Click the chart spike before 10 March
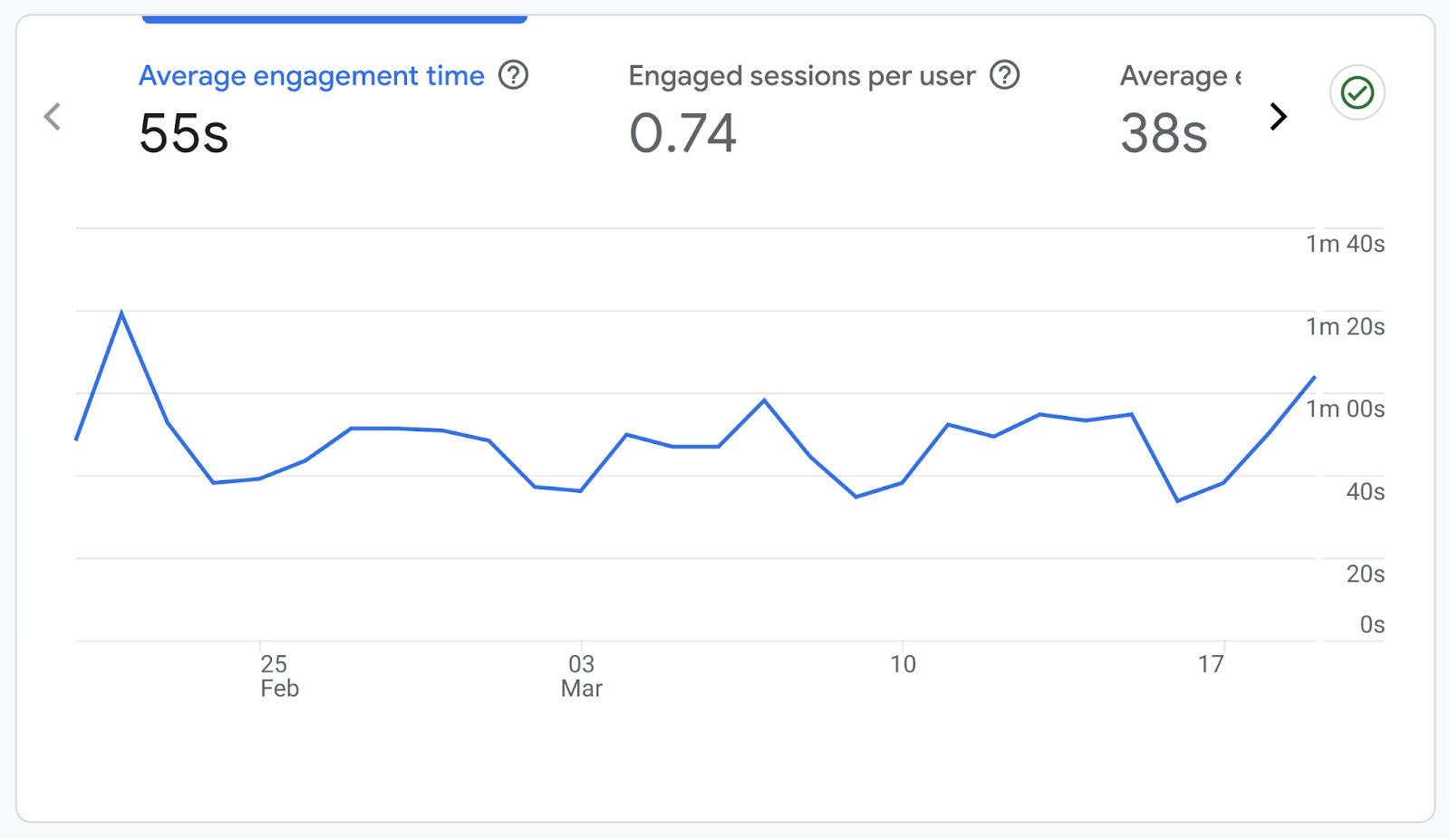The image size is (1450, 840). coord(764,399)
